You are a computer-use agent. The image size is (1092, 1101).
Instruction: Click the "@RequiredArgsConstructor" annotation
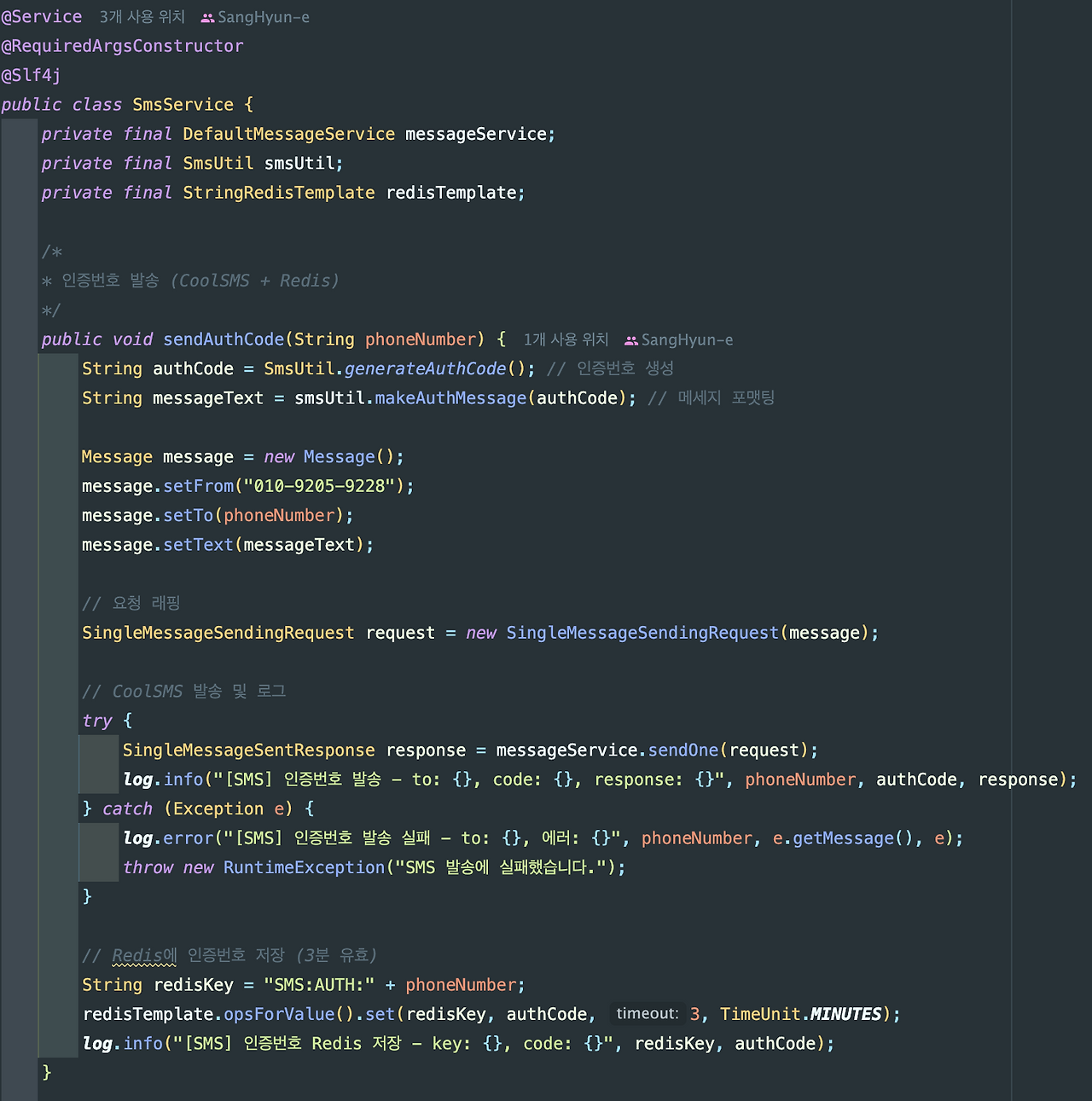pyautogui.click(x=122, y=46)
